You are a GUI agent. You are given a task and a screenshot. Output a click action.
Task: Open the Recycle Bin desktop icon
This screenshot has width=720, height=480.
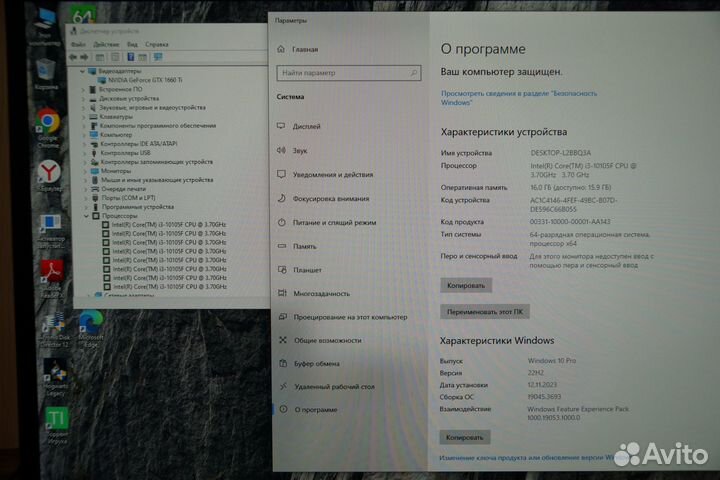pos(46,72)
